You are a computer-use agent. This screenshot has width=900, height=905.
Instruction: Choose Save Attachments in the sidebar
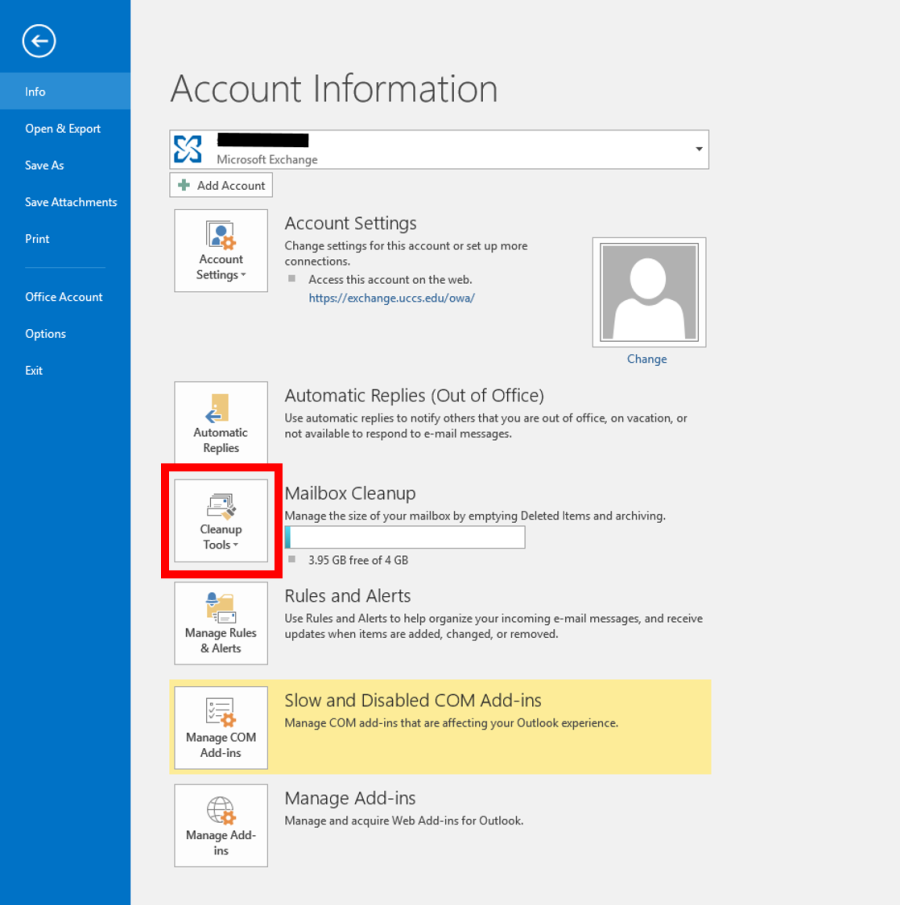65,202
